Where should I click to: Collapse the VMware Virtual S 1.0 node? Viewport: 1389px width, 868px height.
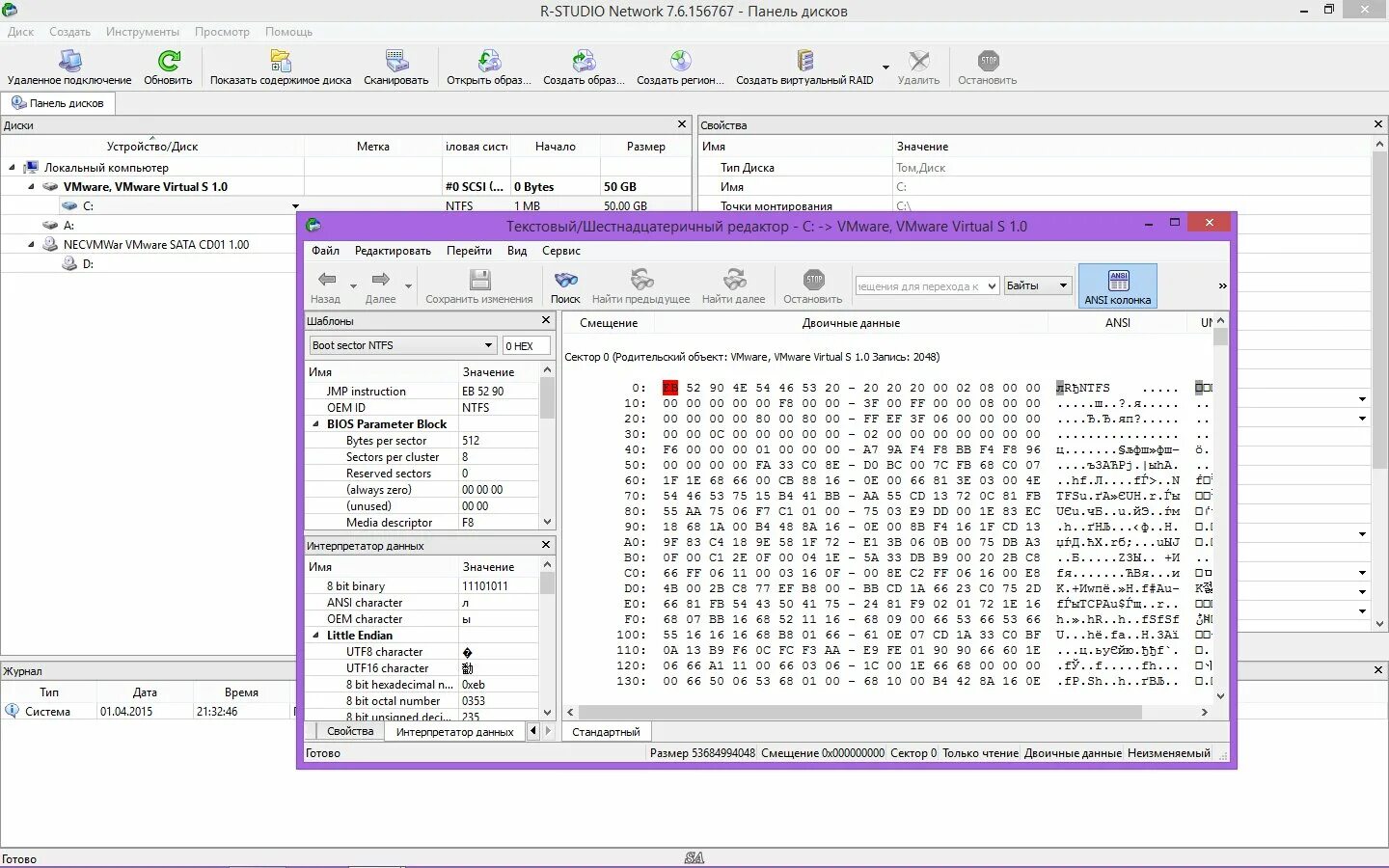point(31,186)
